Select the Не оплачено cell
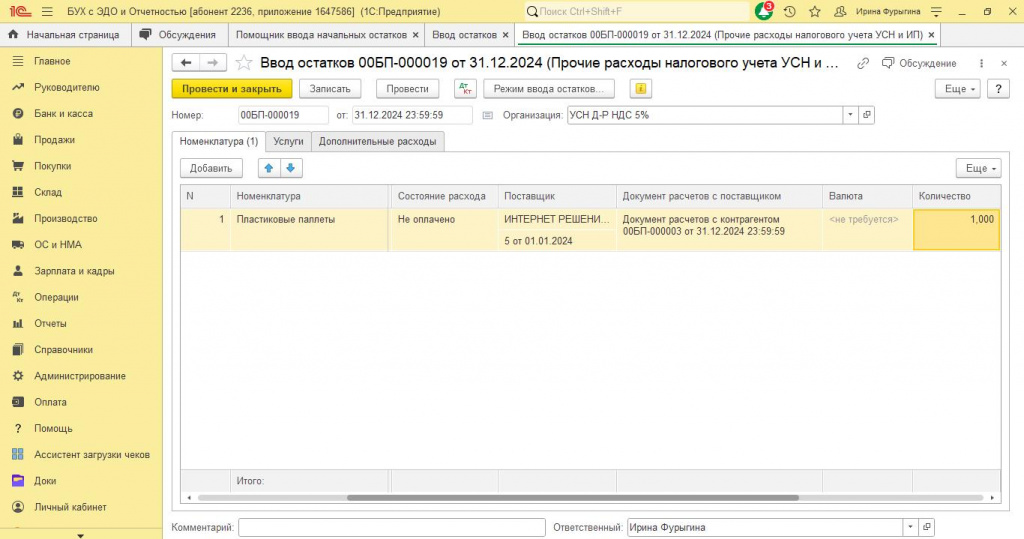This screenshot has width=1024, height=539. [444, 230]
